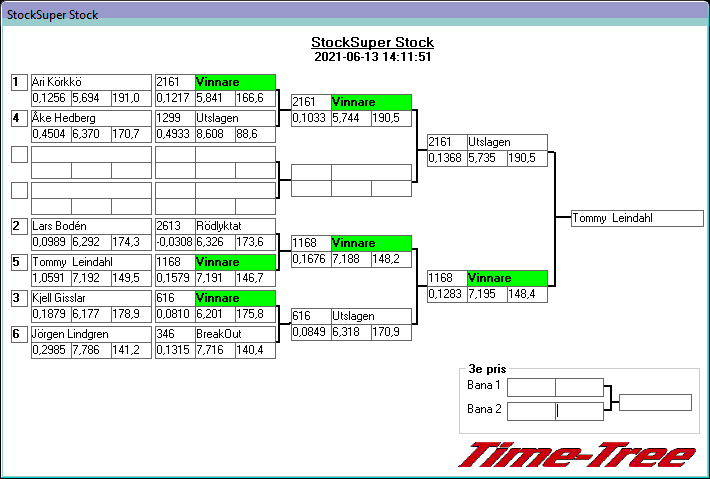Select the Ari Körkkö name field
This screenshot has height=479, width=710.
(90, 82)
